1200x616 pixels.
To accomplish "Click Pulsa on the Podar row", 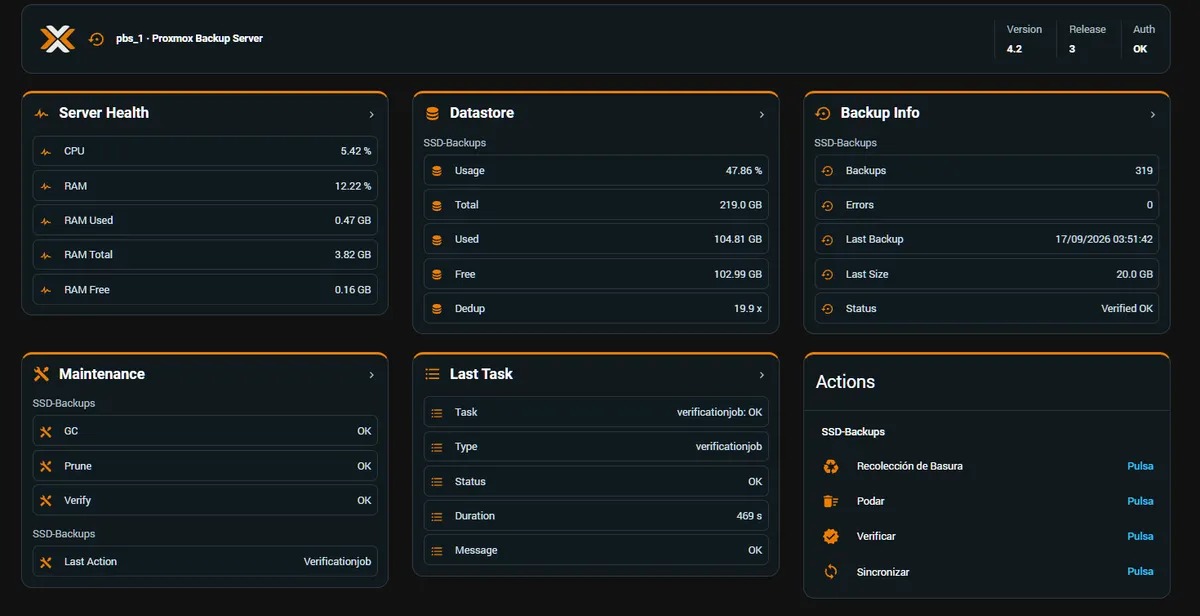I will click(x=1140, y=501).
